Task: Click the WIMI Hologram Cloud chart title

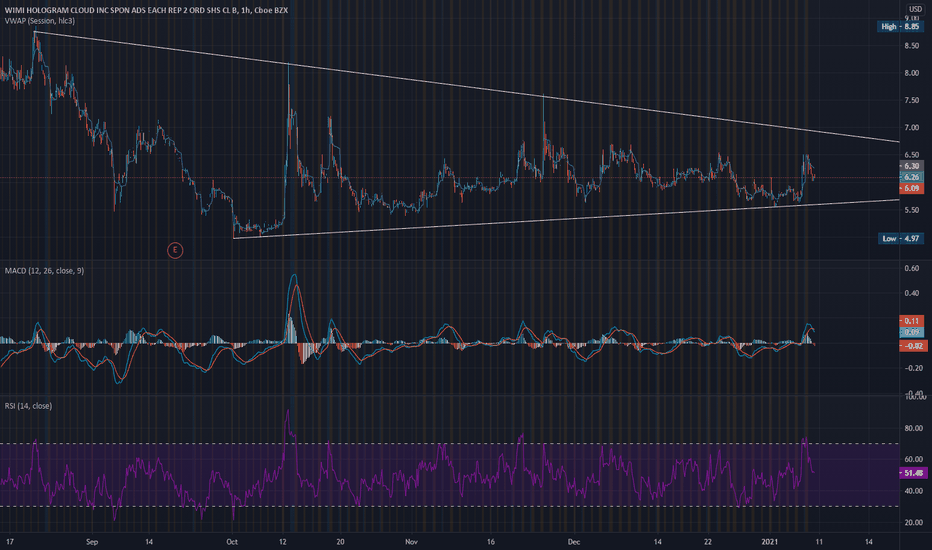Action: (146, 10)
